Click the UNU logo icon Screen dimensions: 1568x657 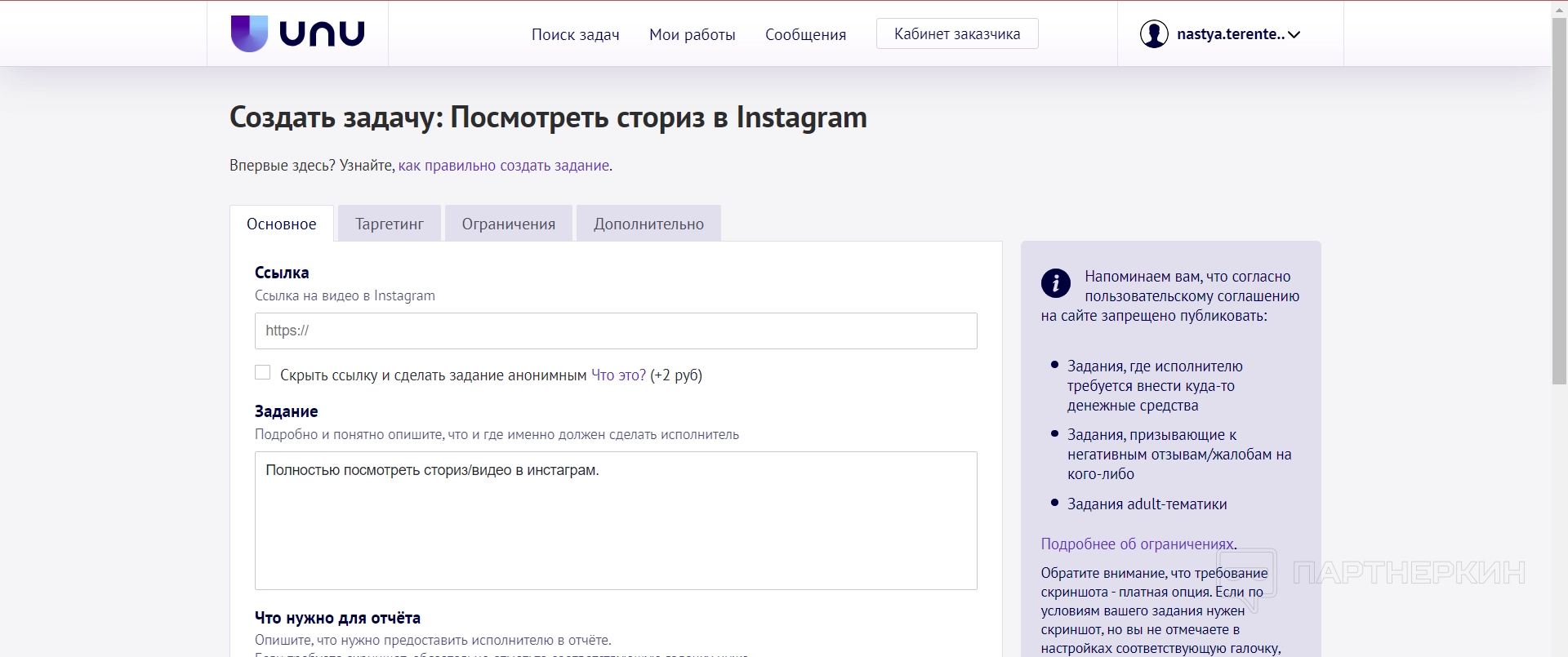(249, 33)
